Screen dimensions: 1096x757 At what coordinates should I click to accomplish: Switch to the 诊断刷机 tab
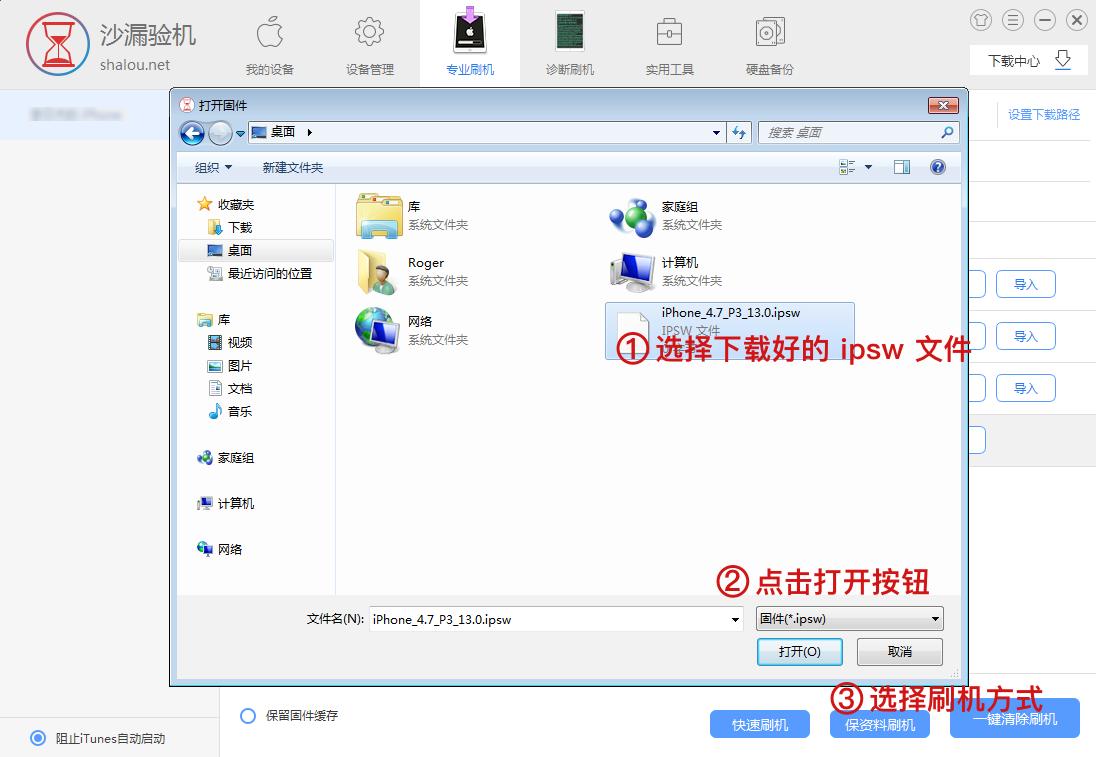point(569,40)
